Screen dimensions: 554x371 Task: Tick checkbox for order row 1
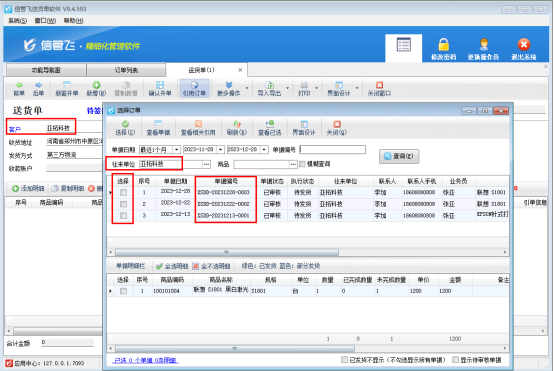click(x=123, y=193)
